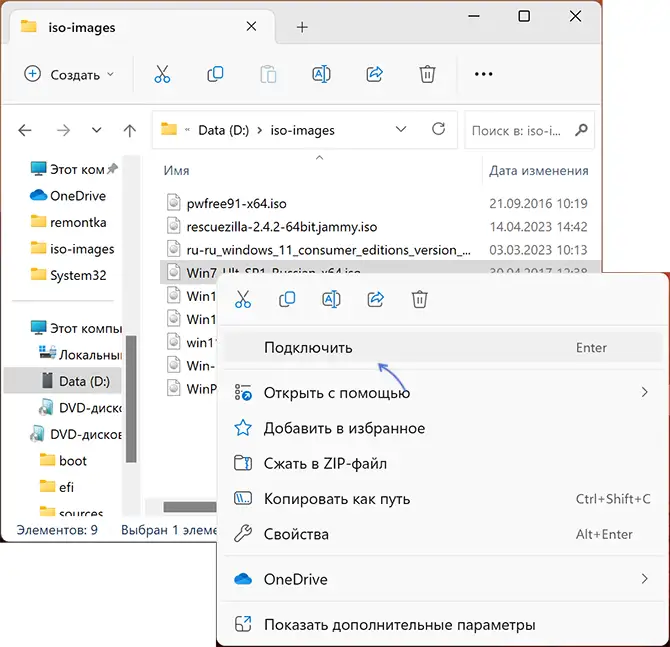Viewport: 670px width, 647px height.
Task: Click the Copy icon in context menu
Action: click(x=287, y=299)
